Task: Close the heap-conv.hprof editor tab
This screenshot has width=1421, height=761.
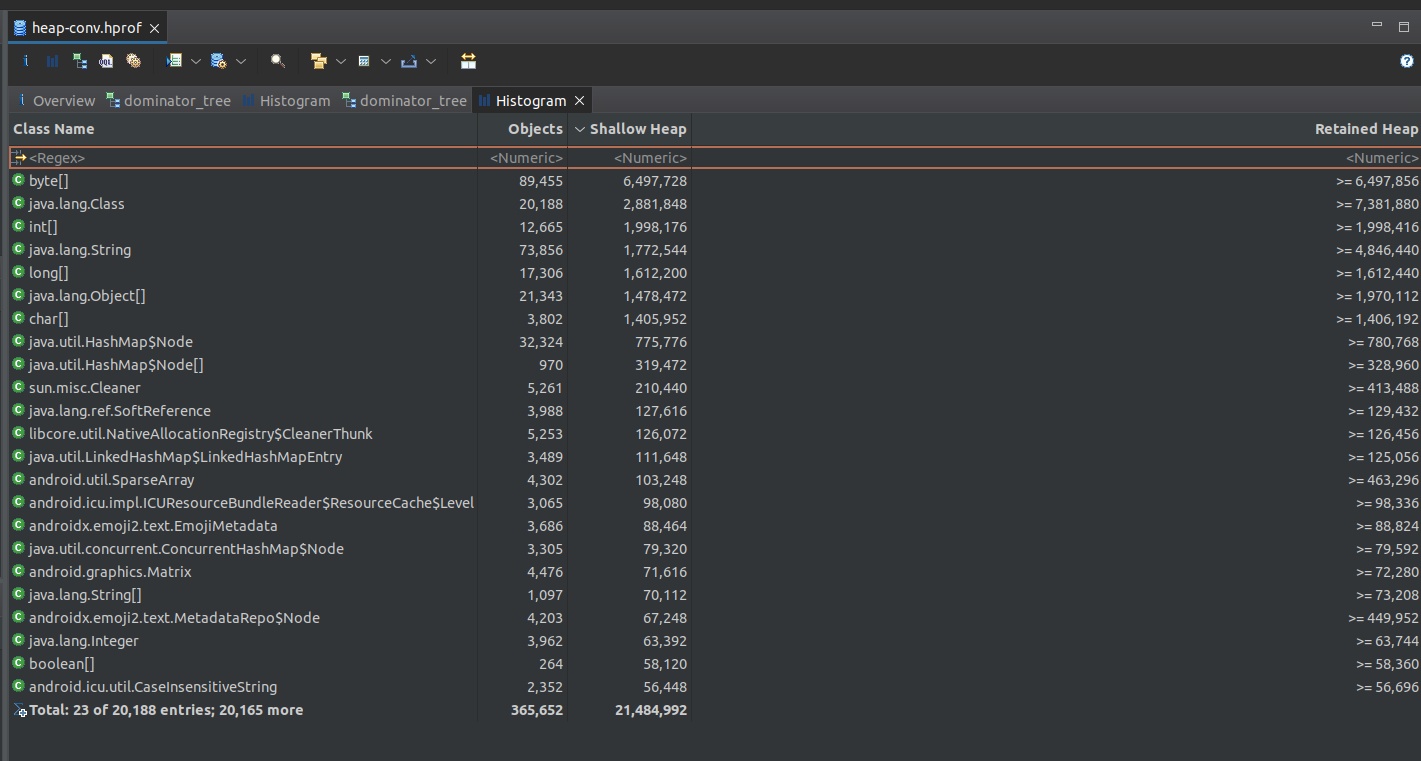Action: [x=155, y=28]
